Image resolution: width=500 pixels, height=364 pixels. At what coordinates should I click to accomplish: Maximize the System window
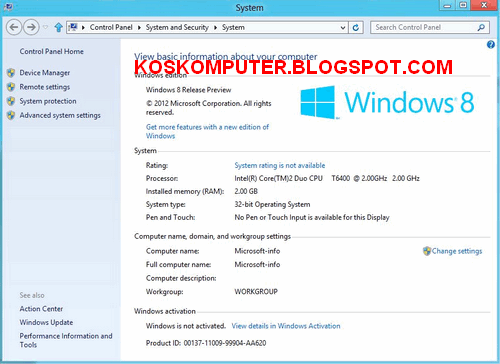(x=463, y=5)
